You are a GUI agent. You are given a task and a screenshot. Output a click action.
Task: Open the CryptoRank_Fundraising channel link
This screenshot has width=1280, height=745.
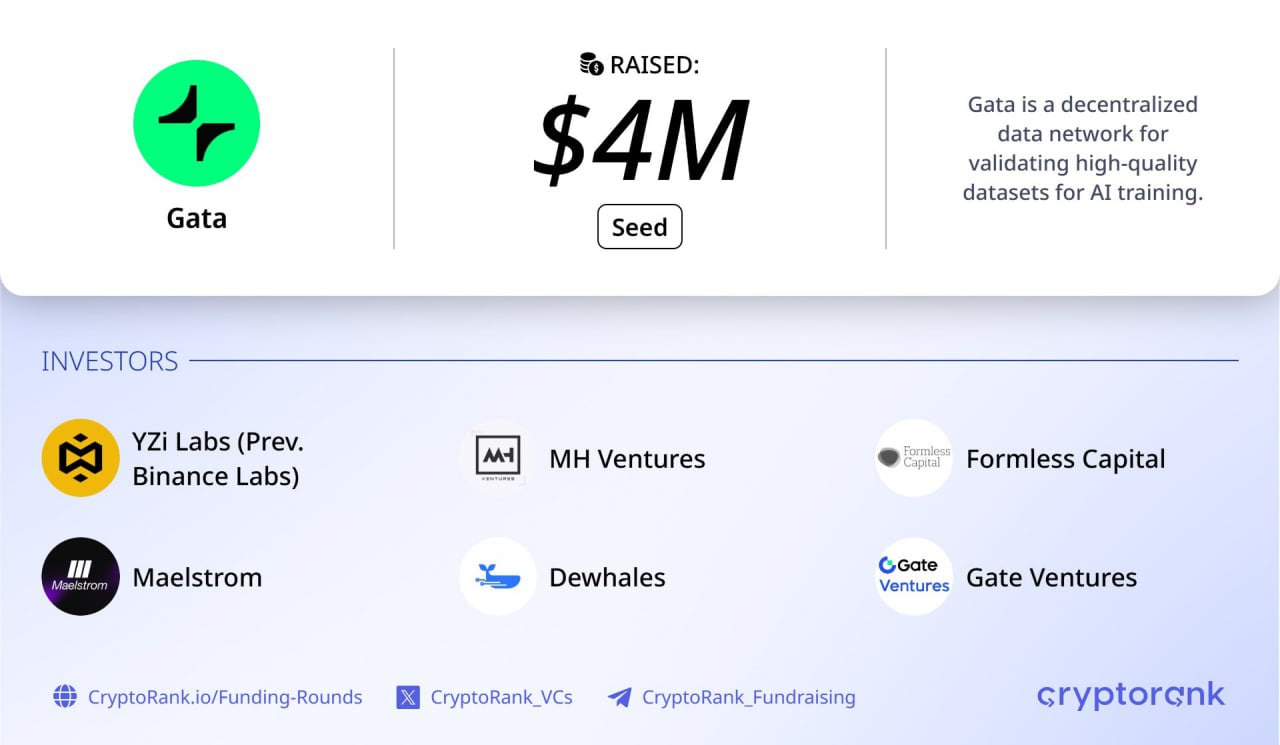(x=749, y=697)
